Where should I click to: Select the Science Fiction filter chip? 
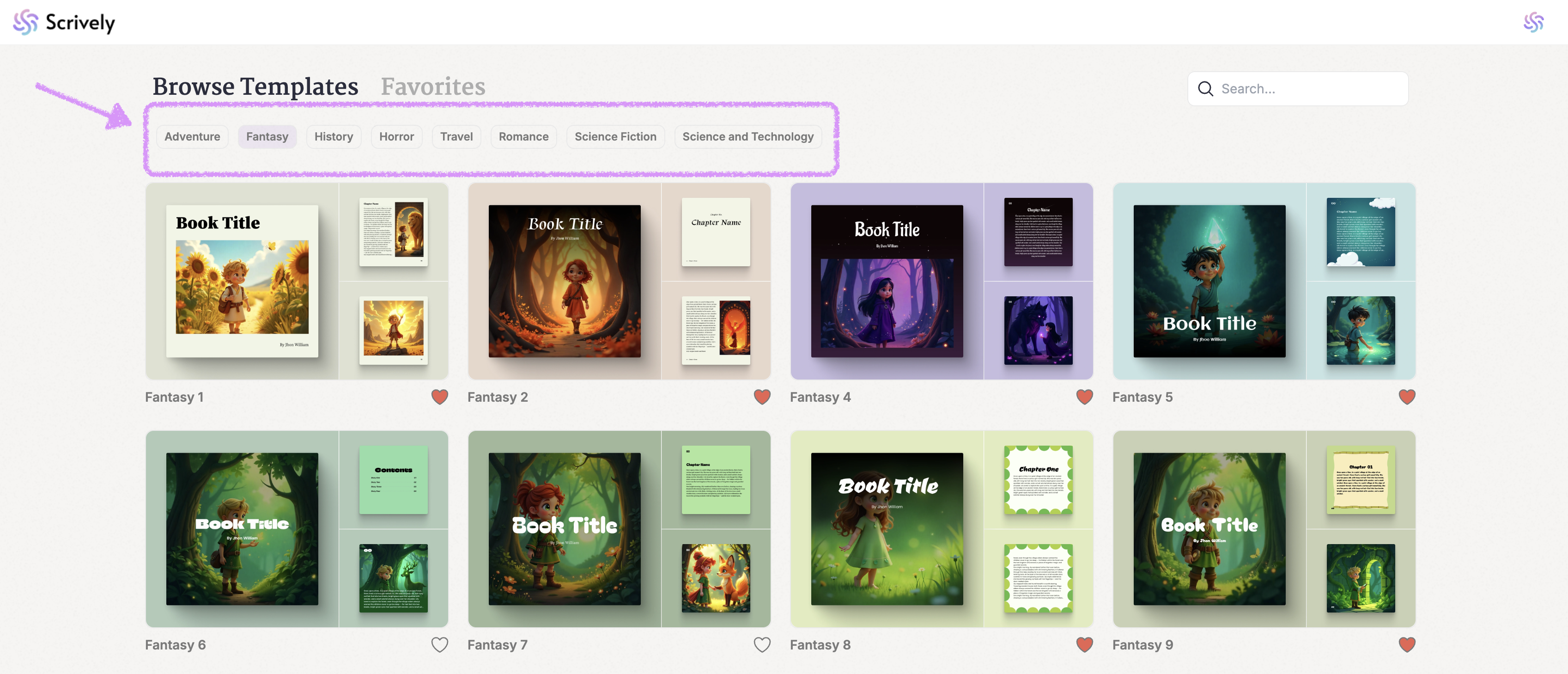615,136
